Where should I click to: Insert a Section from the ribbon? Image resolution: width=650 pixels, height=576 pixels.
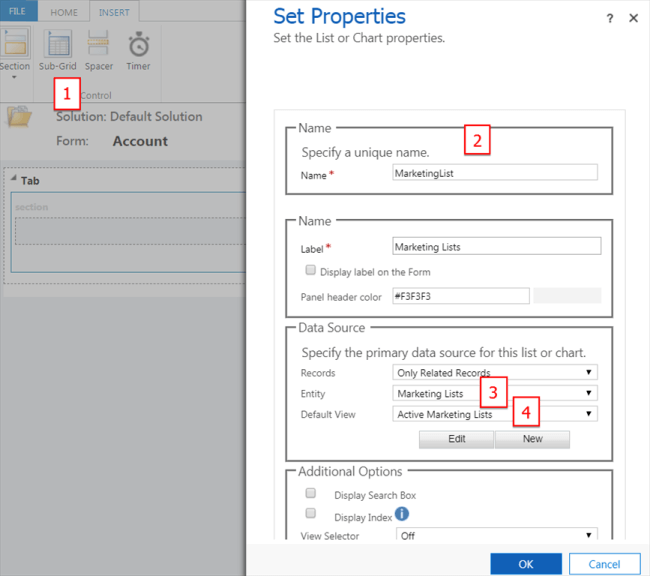click(15, 48)
